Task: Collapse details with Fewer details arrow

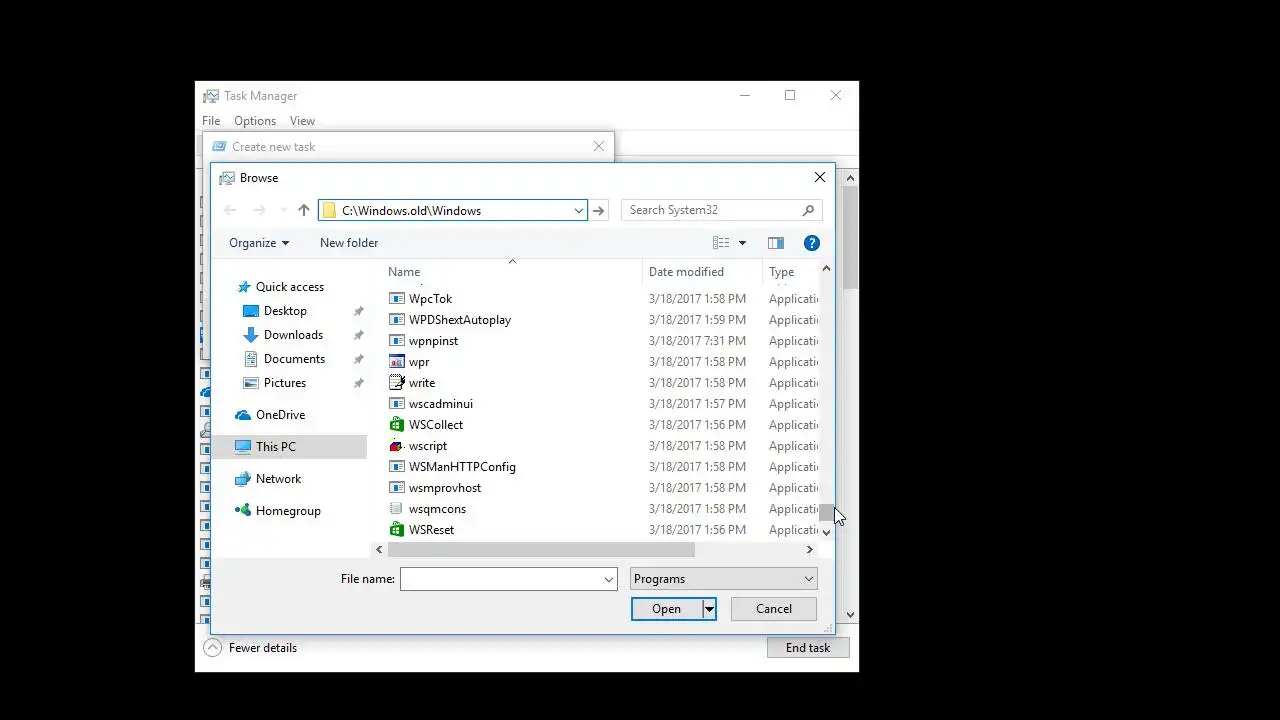Action: (212, 648)
